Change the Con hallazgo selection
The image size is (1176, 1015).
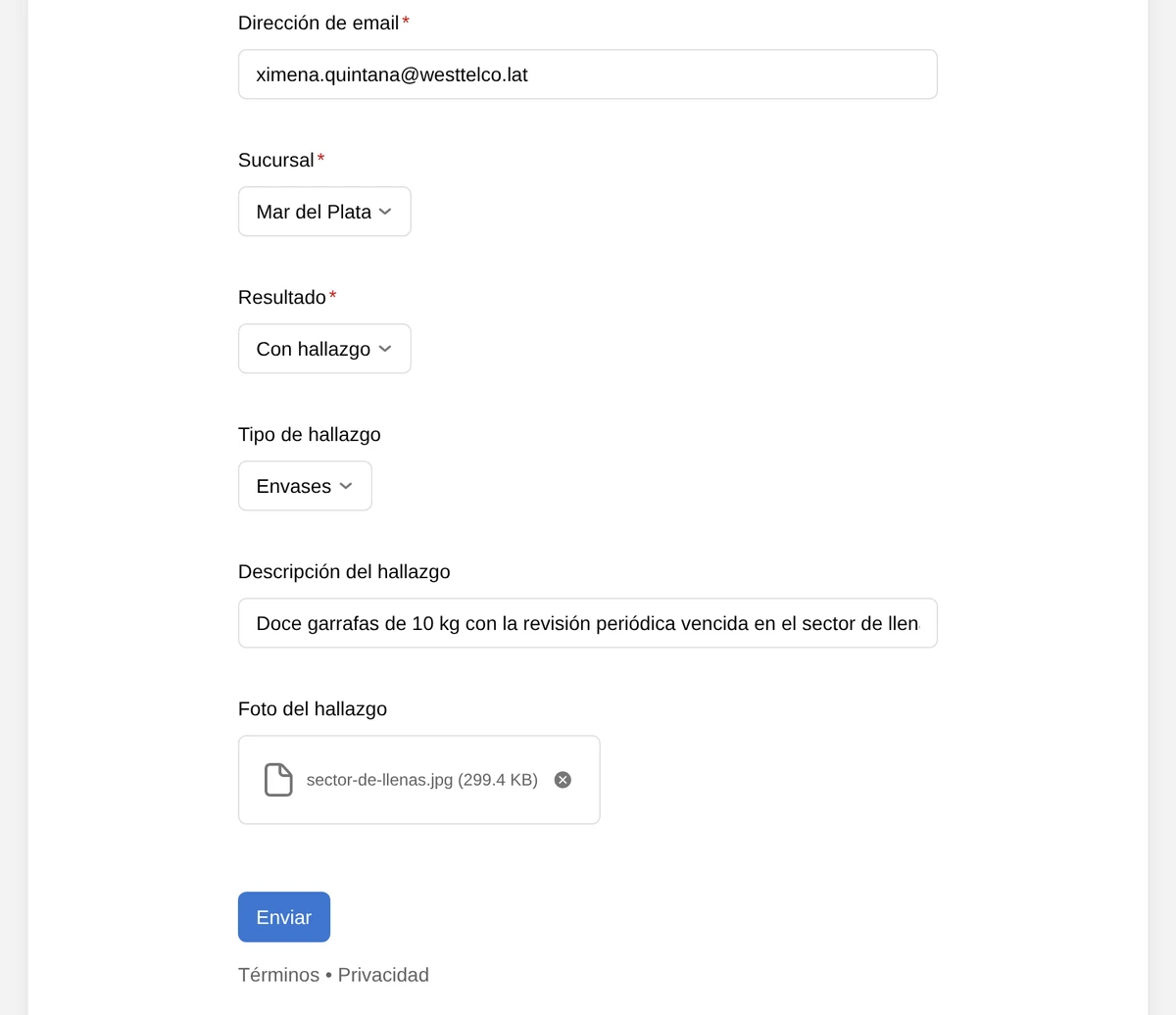click(x=324, y=349)
